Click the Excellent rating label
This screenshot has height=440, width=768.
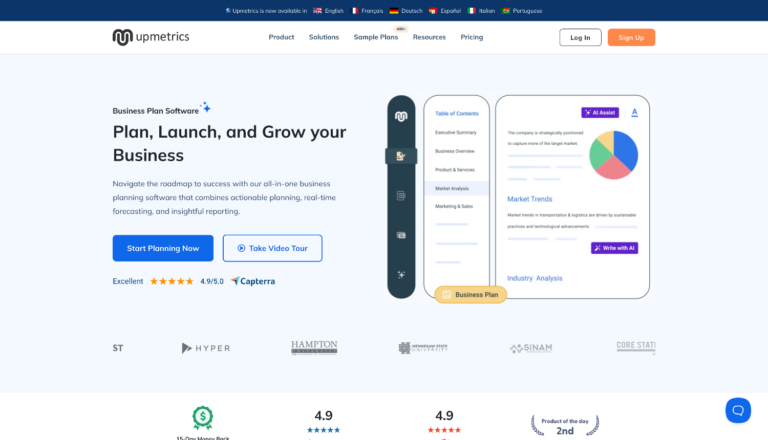(x=128, y=281)
